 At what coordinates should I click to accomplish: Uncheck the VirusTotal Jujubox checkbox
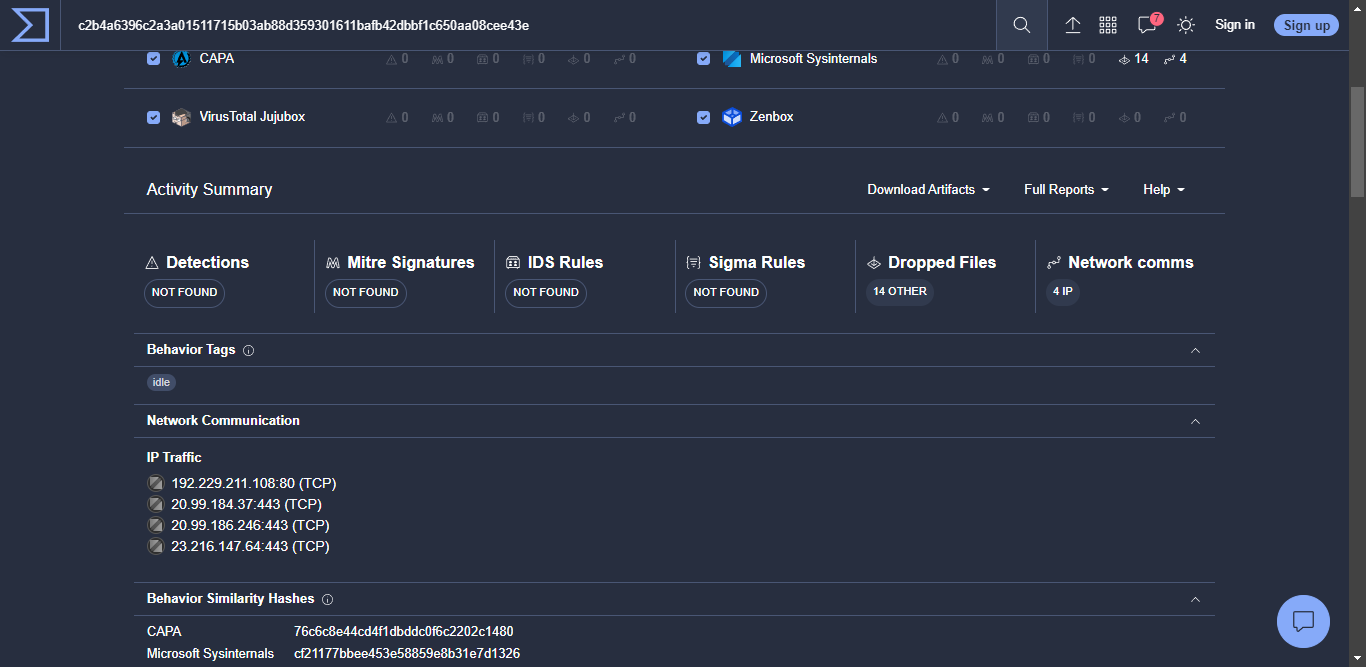[x=153, y=117]
